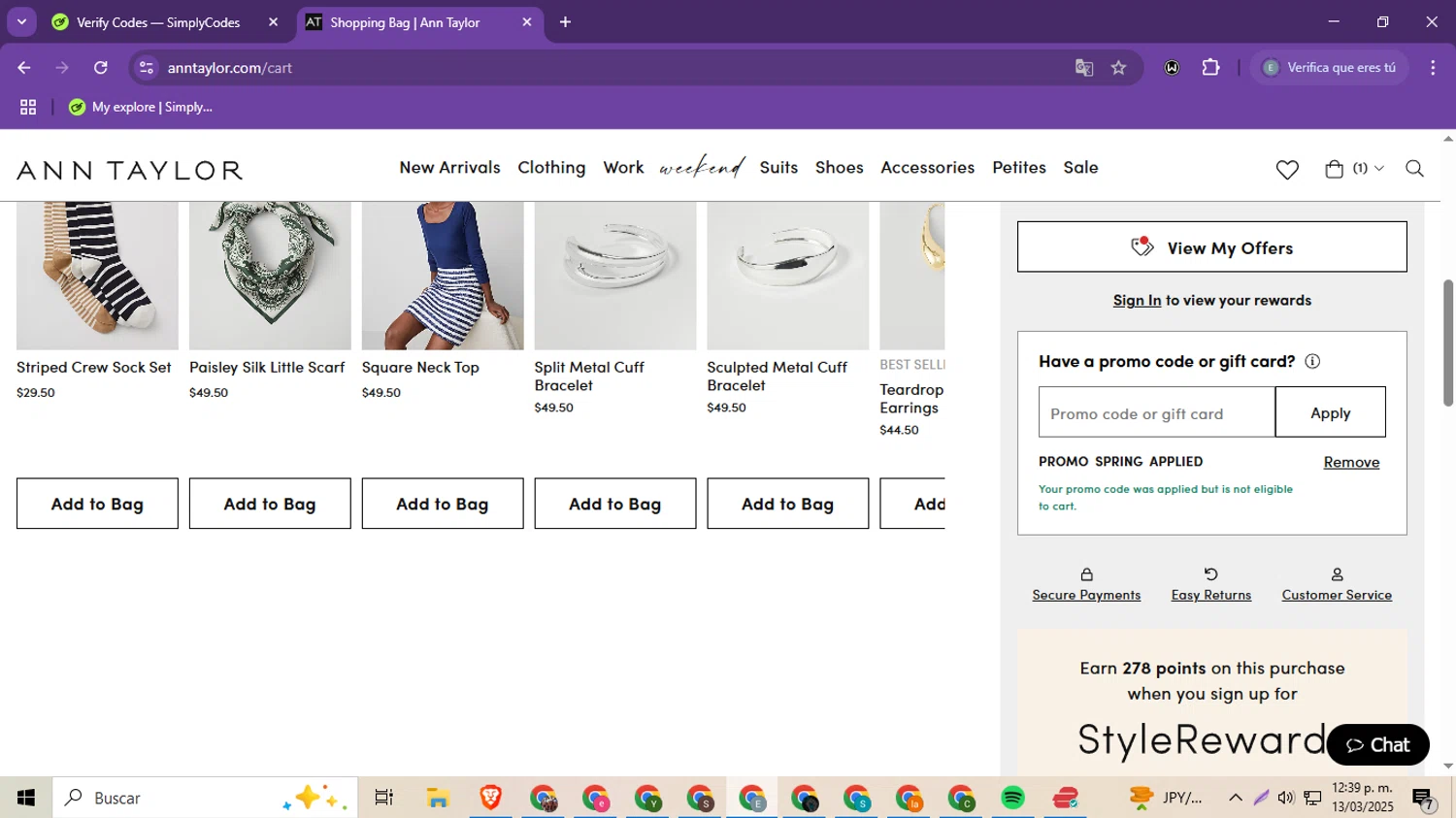The width and height of the screenshot is (1456, 818).
Task: Open Spotify from the taskbar
Action: point(1012,798)
